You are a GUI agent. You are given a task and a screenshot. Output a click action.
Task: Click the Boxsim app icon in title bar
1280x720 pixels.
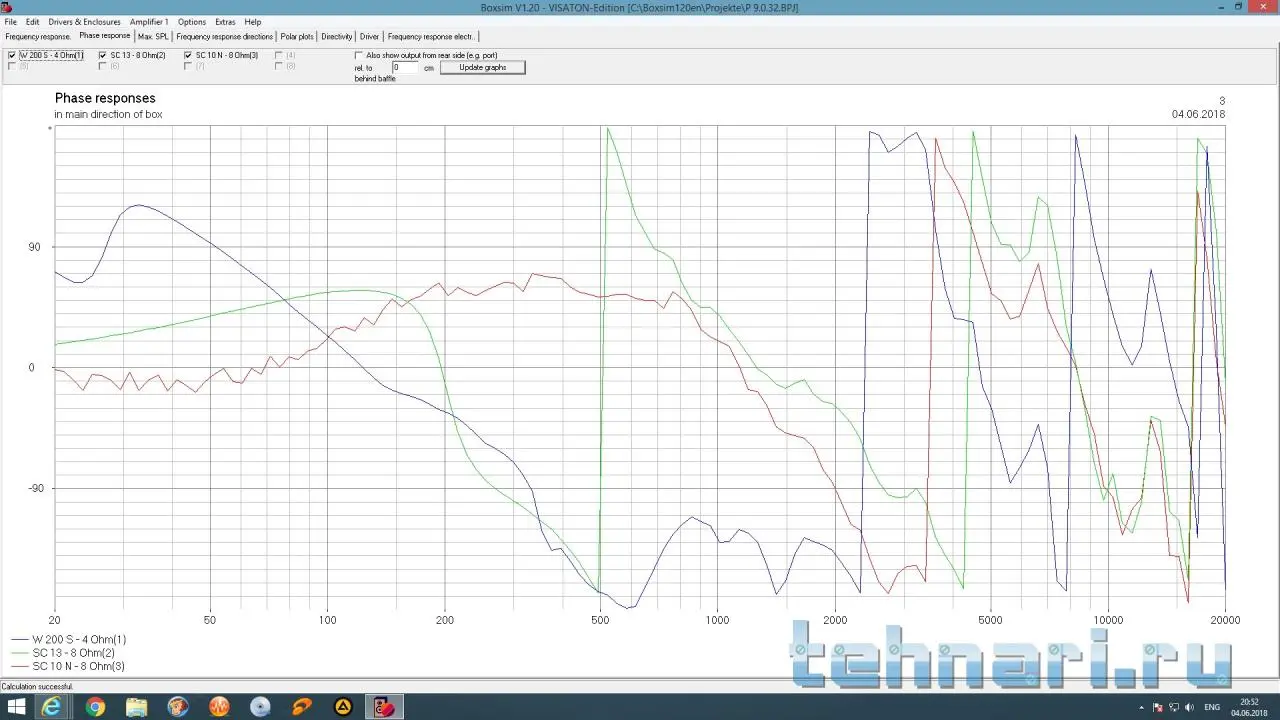[x=7, y=7]
